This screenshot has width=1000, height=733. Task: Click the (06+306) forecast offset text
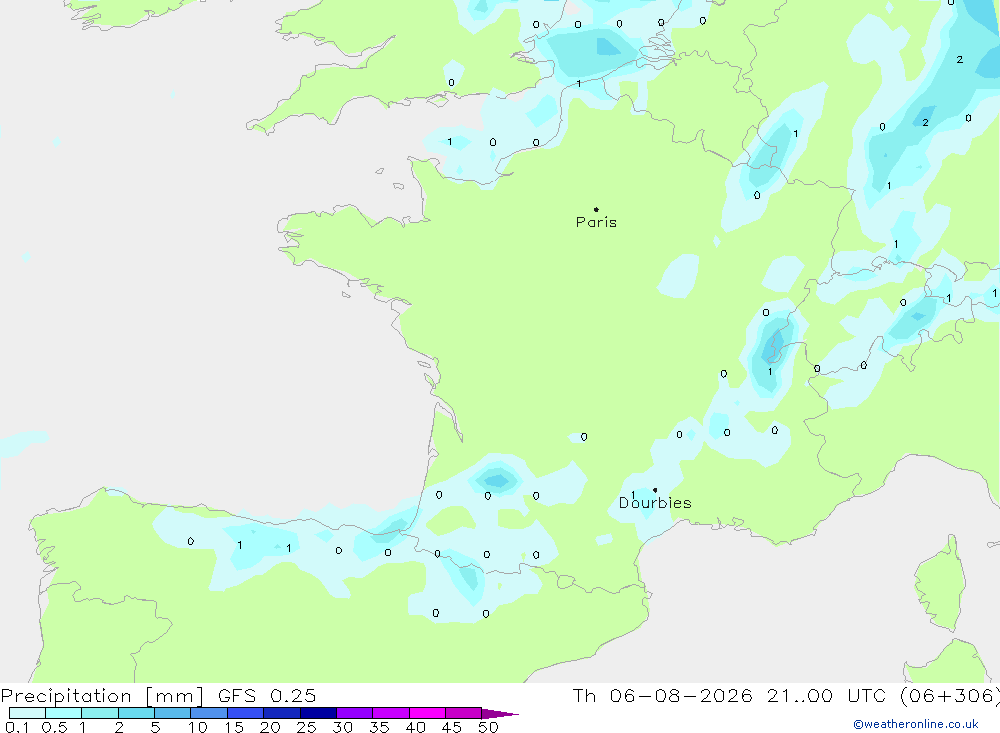click(950, 695)
